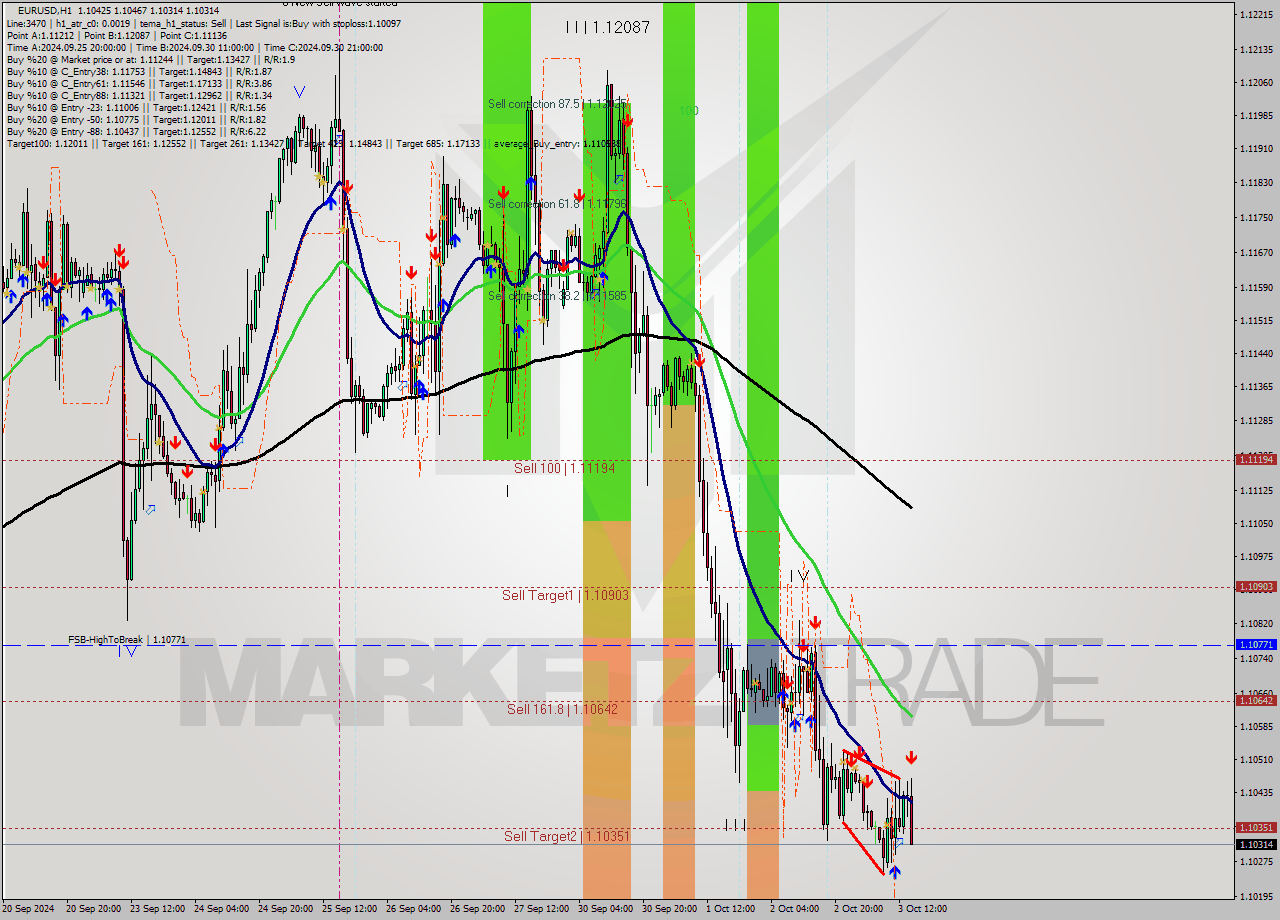Viewport: 1280px width, 920px height.
Task: Click the 1.11750 price scale value
Action: click(x=1256, y=218)
